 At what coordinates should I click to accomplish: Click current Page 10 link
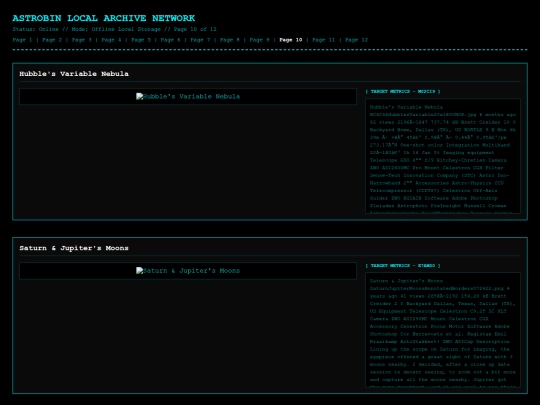[291, 40]
